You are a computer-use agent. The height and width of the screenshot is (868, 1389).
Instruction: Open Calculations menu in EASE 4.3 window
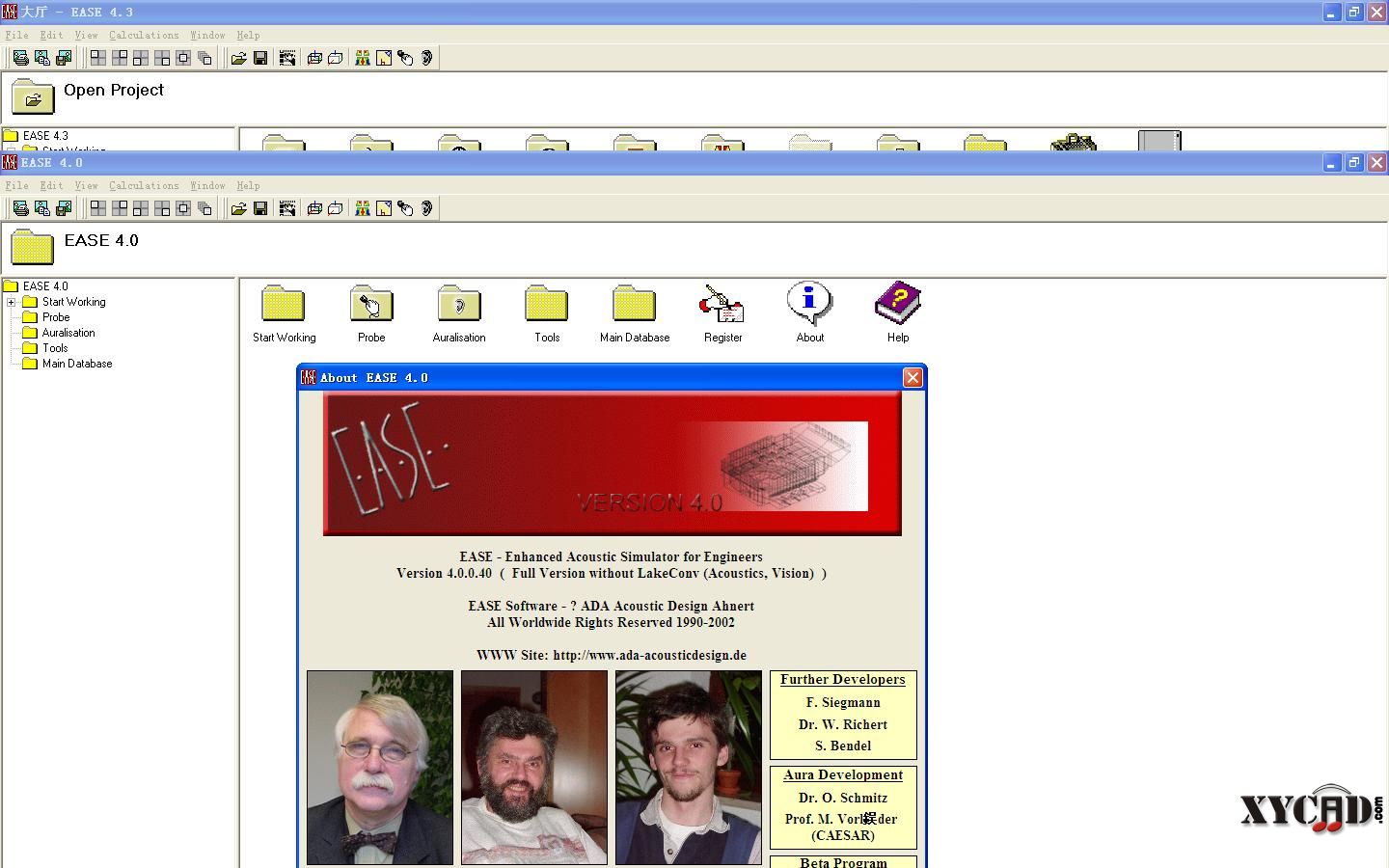tap(144, 35)
